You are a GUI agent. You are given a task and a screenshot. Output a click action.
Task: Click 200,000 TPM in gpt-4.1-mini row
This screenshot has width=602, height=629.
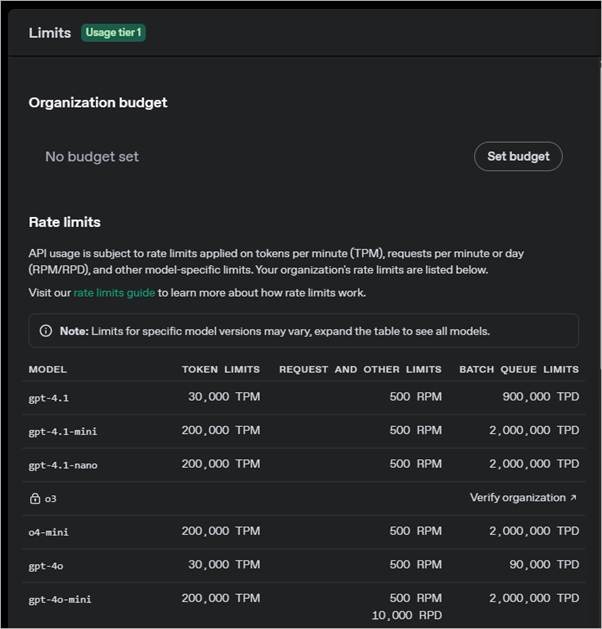tap(221, 430)
